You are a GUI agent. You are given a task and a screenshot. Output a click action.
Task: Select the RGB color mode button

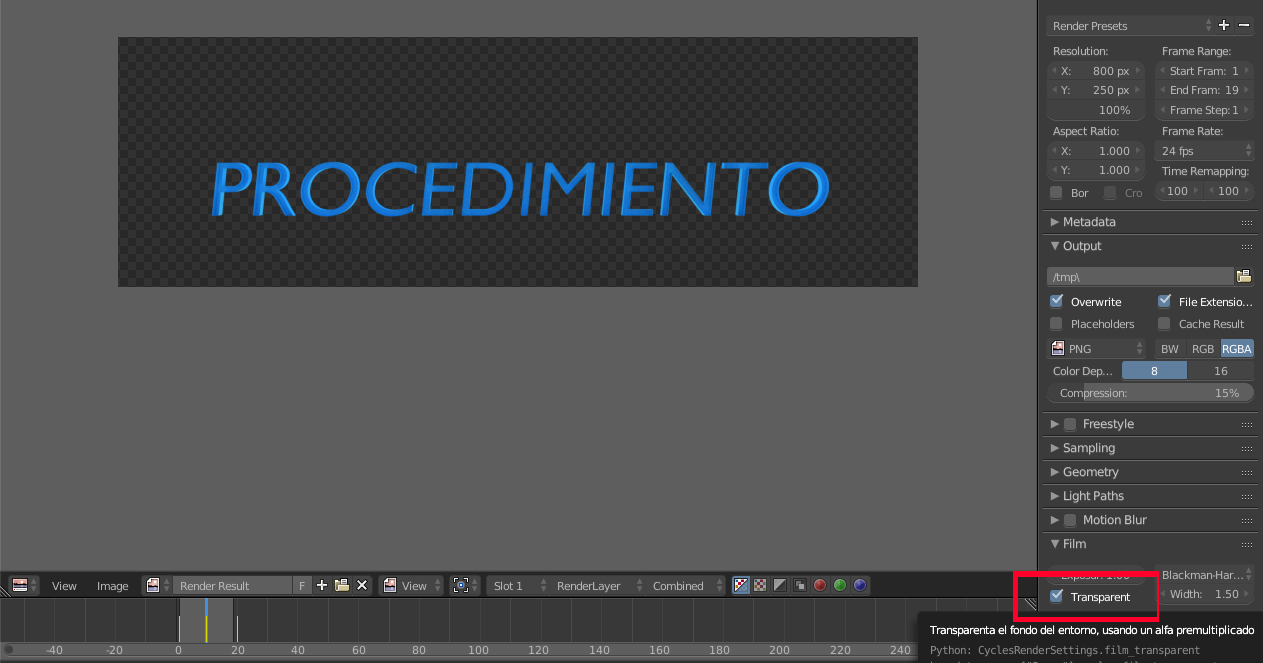pyautogui.click(x=1202, y=348)
